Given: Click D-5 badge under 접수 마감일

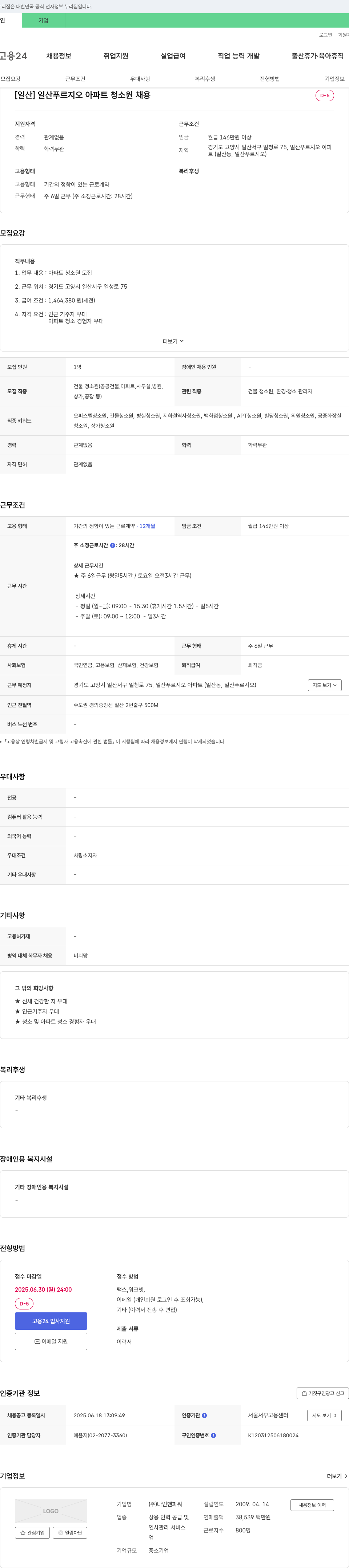Looking at the screenshot, I should click(x=24, y=1303).
